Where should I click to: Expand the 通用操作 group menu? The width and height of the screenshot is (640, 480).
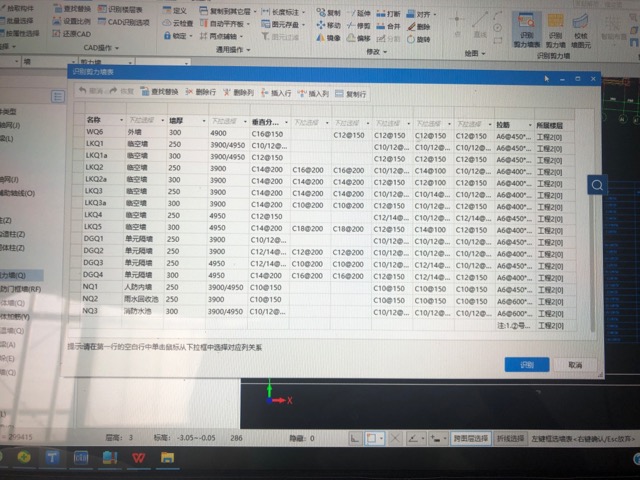233,50
